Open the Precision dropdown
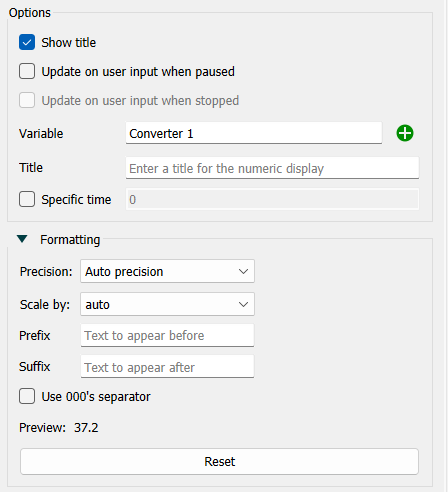 [x=167, y=271]
